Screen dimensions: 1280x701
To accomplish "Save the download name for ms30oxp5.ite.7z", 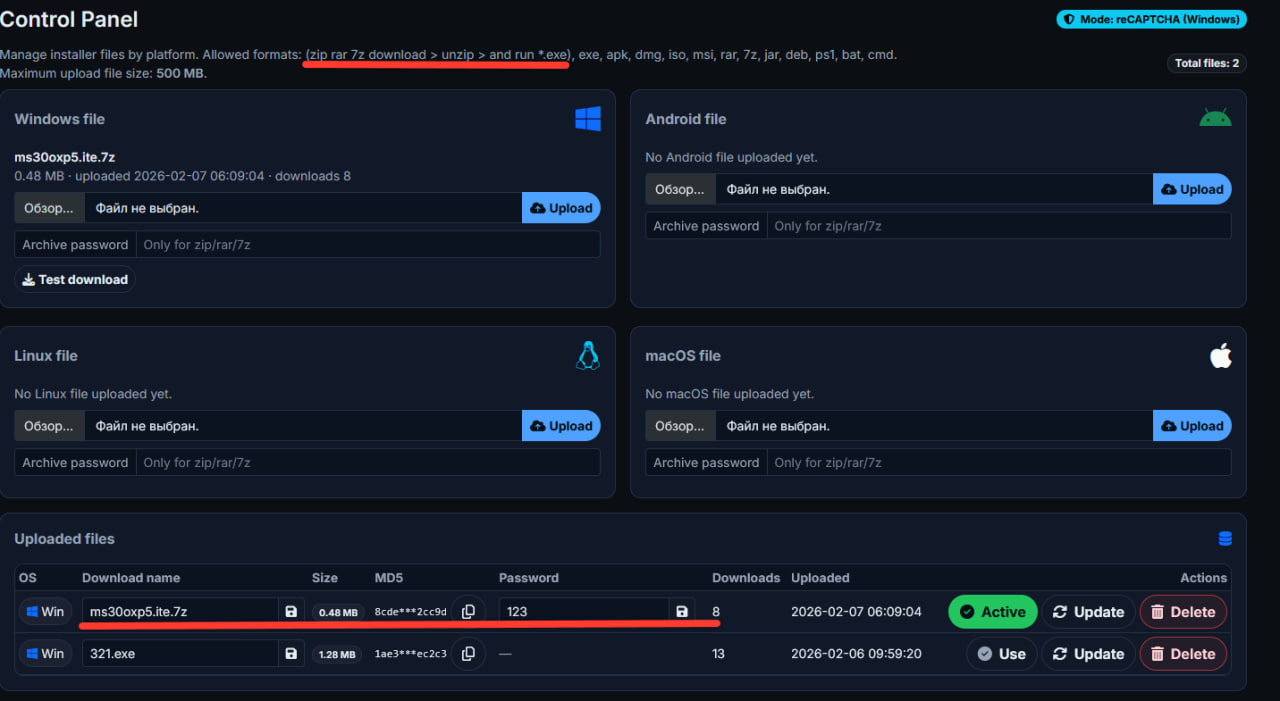I will [x=291, y=612].
